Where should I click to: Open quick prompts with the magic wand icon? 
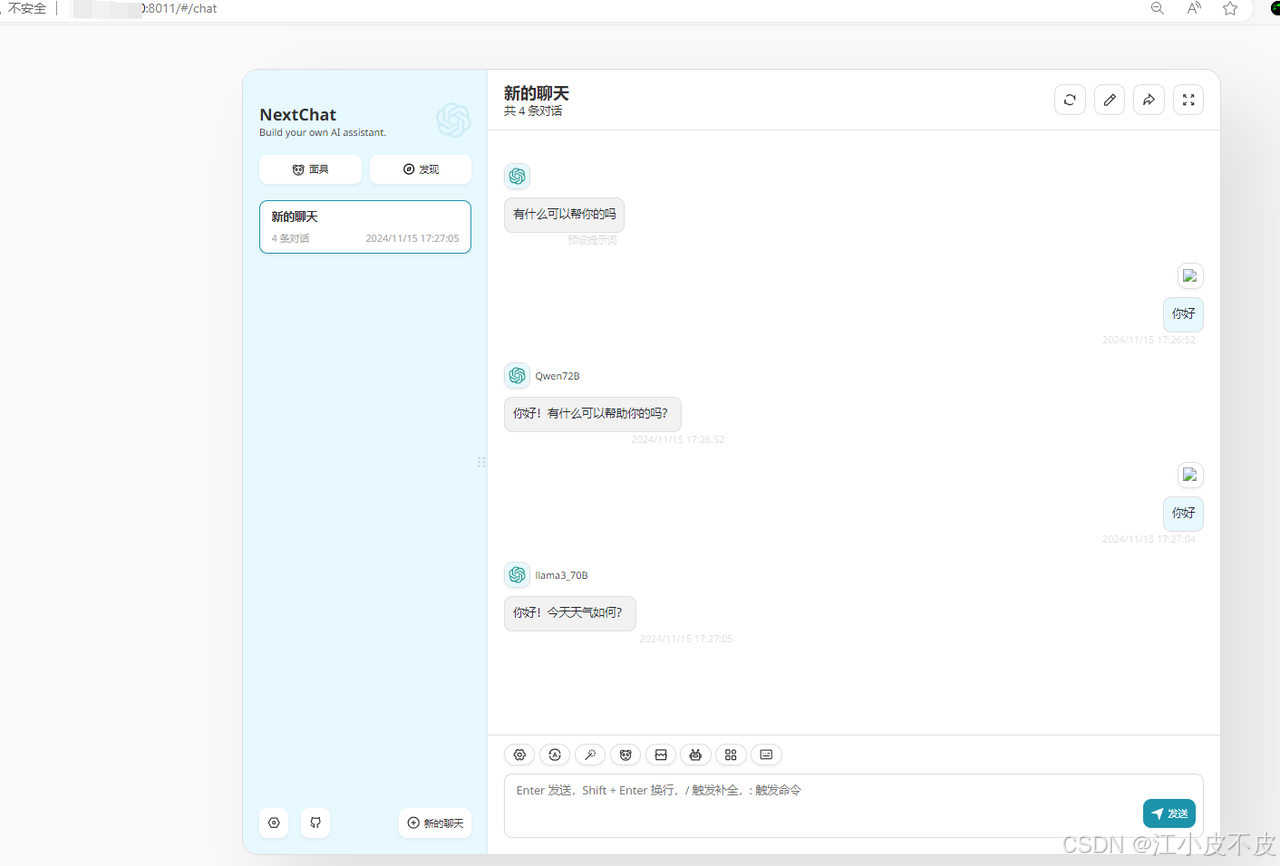[590, 755]
